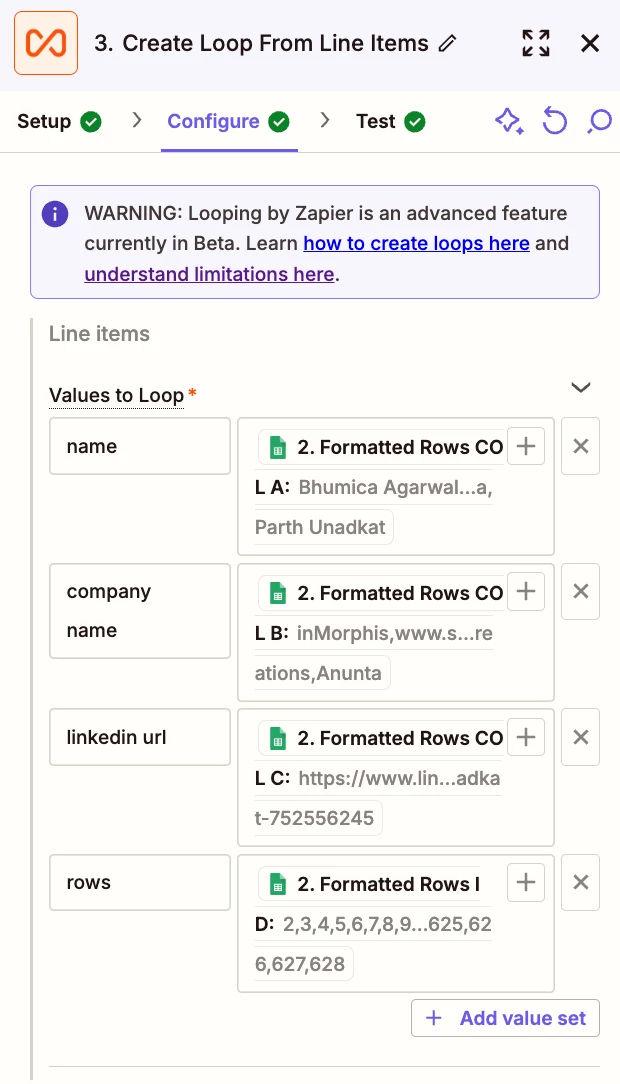Select the Configure tab
This screenshot has width=620, height=1084.
[x=229, y=122]
